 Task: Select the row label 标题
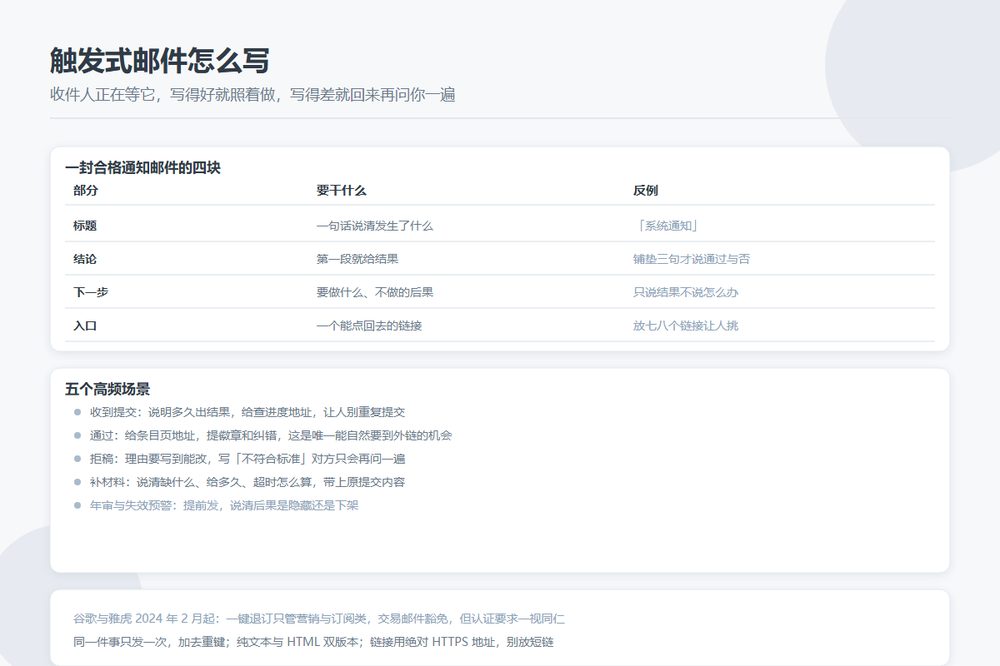coord(85,225)
